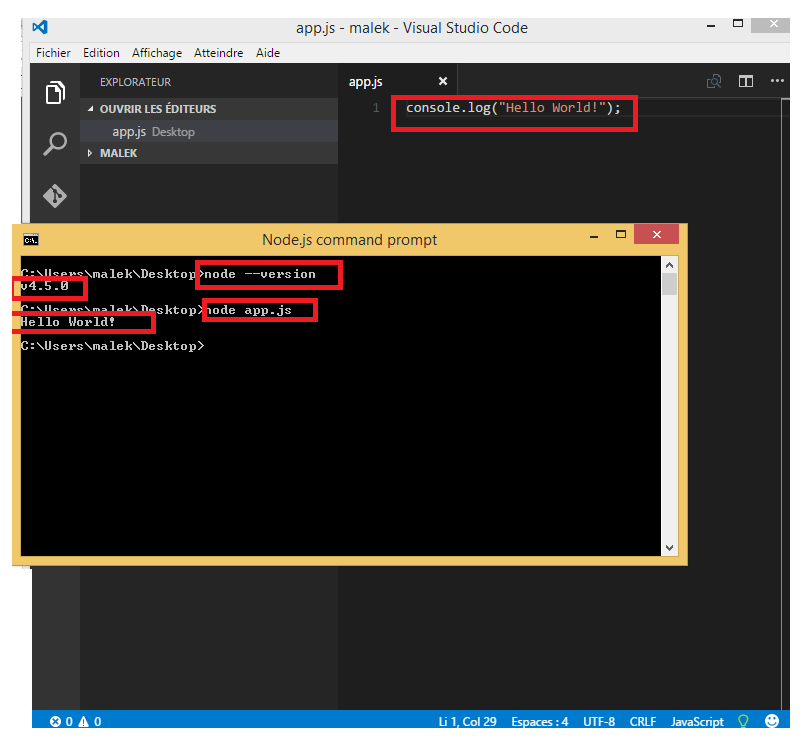Click the Open Preview icon in the editor toolbar

pos(714,81)
